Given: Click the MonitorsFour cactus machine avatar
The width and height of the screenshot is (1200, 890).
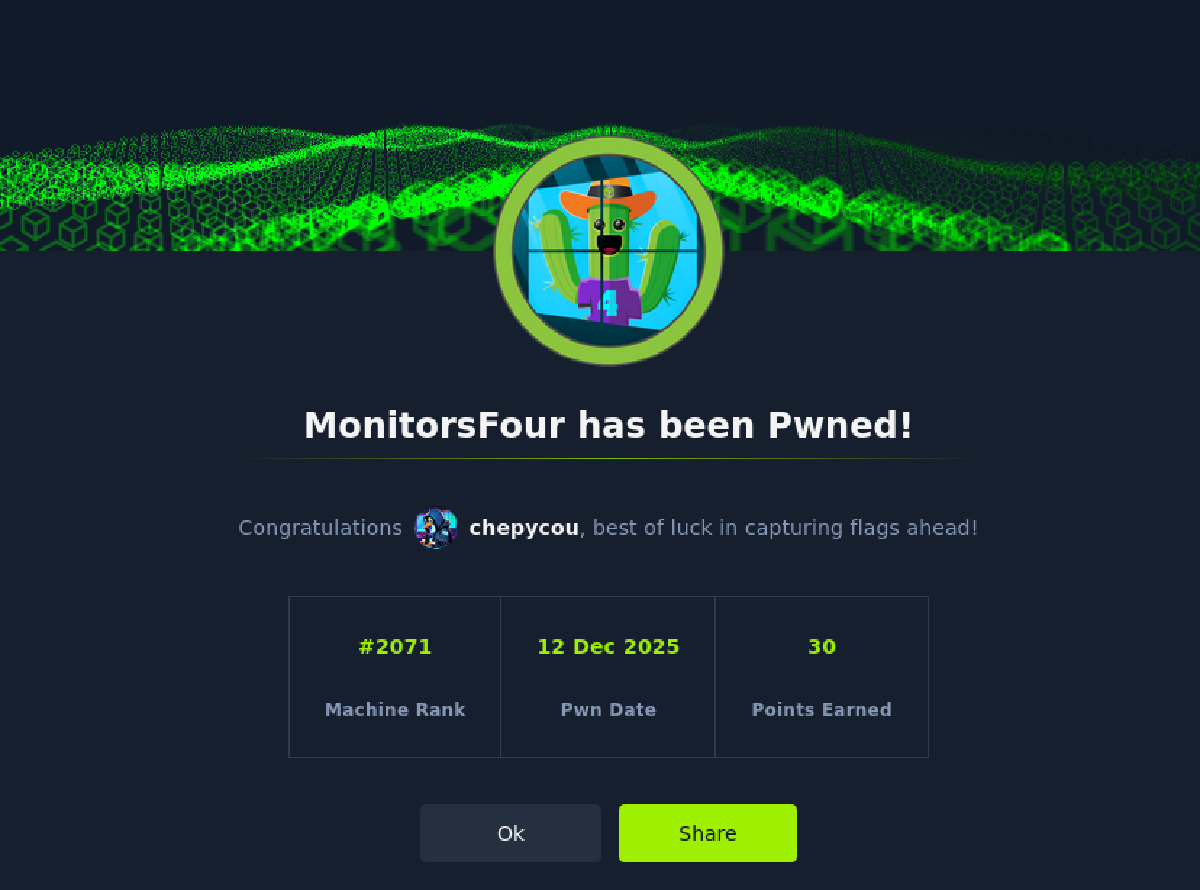Looking at the screenshot, I should (608, 250).
